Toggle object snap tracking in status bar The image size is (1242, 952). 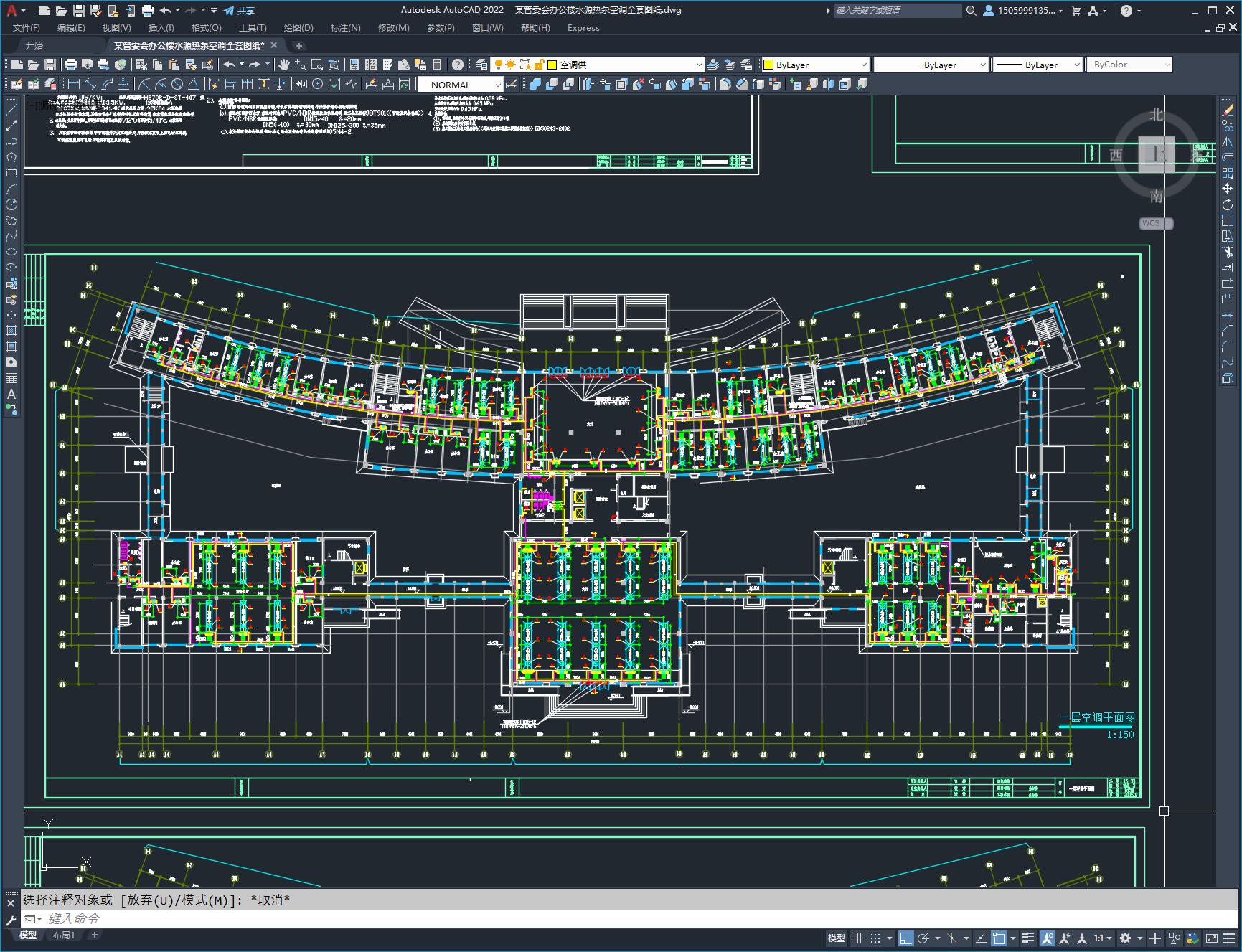pyautogui.click(x=981, y=938)
